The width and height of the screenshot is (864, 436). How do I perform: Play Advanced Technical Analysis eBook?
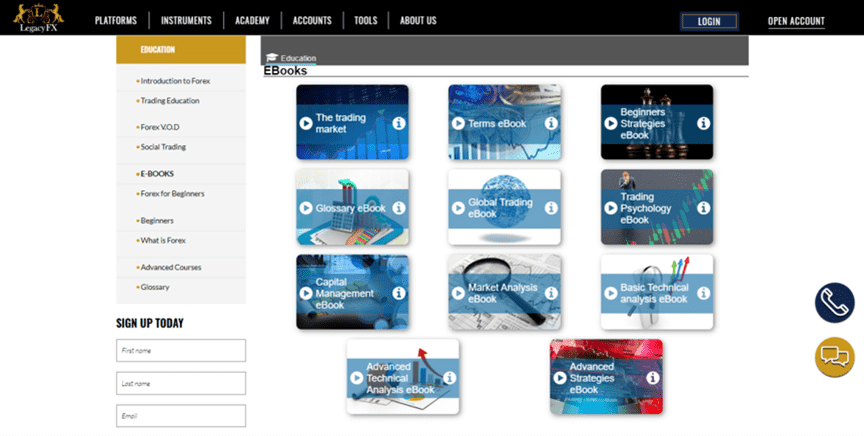point(357,378)
